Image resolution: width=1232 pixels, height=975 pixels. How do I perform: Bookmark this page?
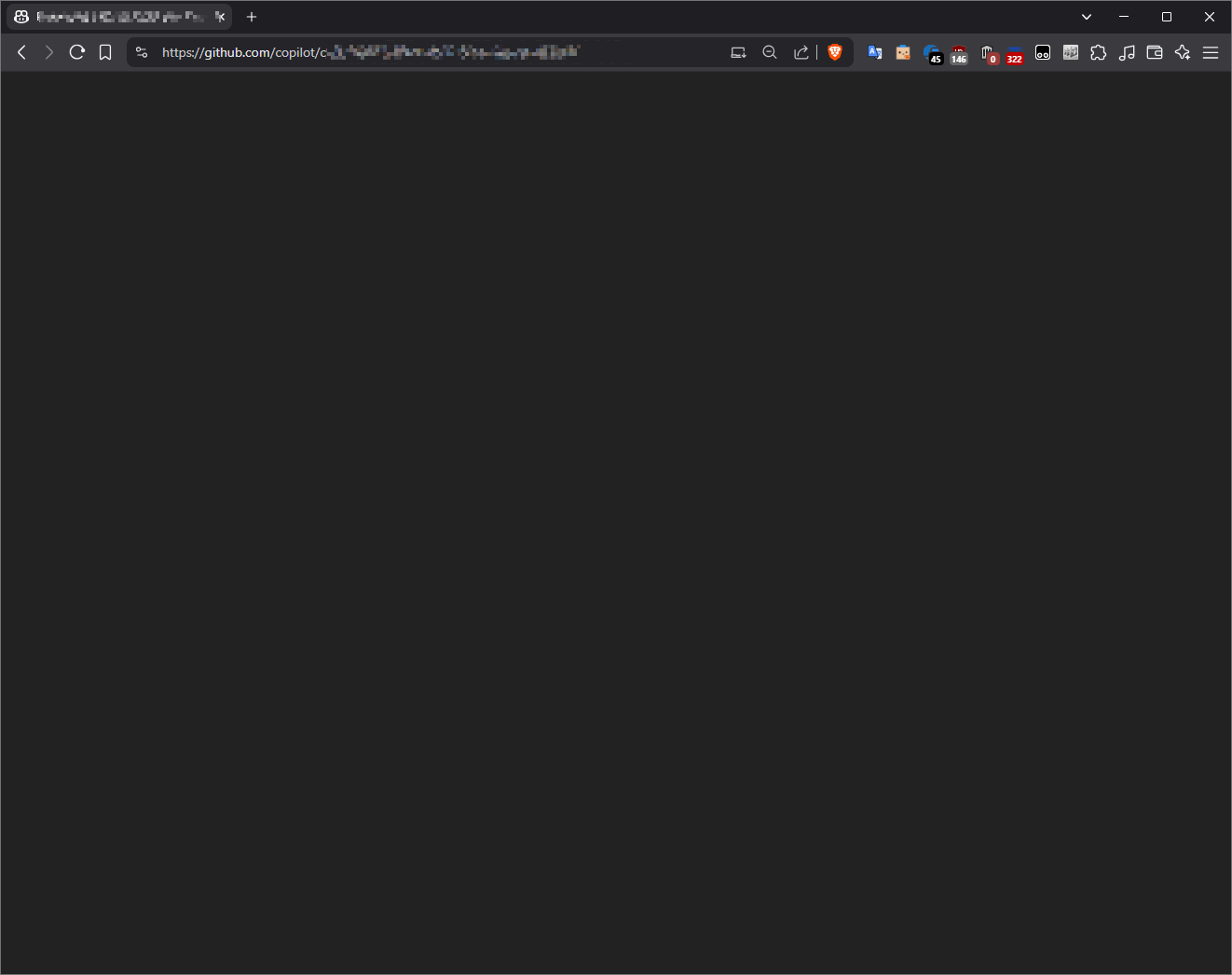pyautogui.click(x=105, y=52)
